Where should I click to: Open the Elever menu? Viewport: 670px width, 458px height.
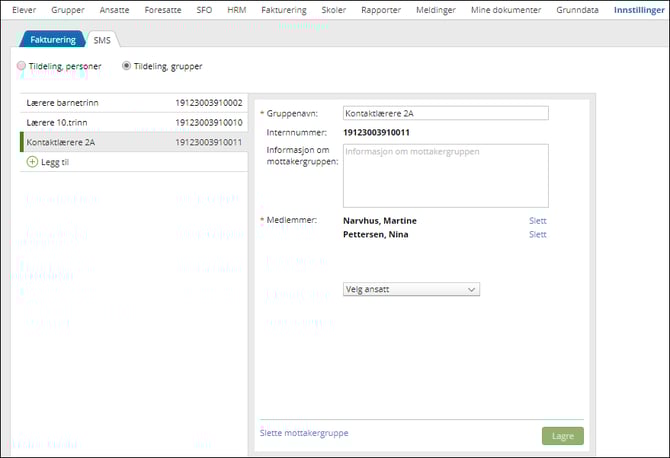point(24,10)
